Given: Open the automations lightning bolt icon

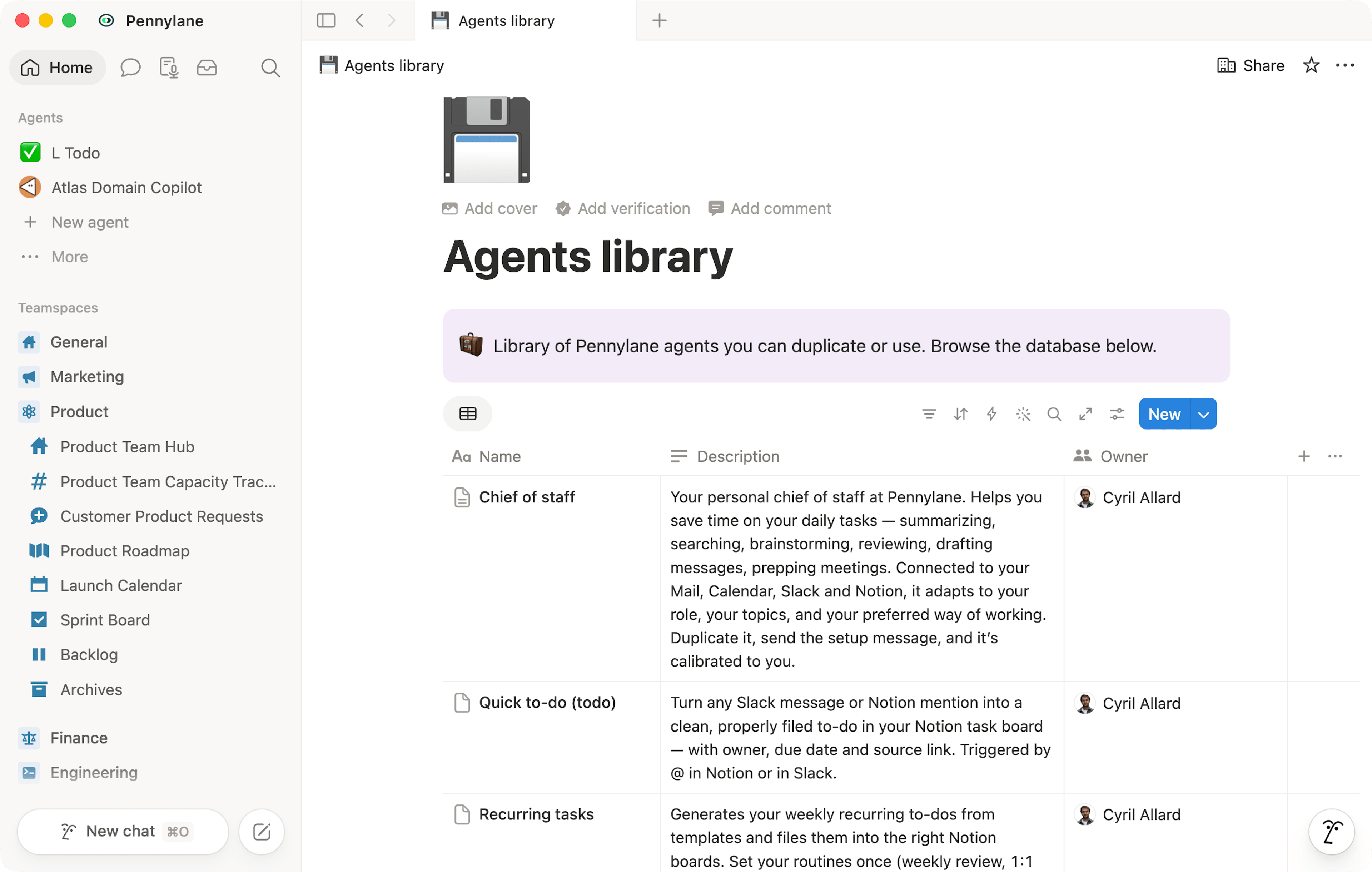Looking at the screenshot, I should pos(991,414).
